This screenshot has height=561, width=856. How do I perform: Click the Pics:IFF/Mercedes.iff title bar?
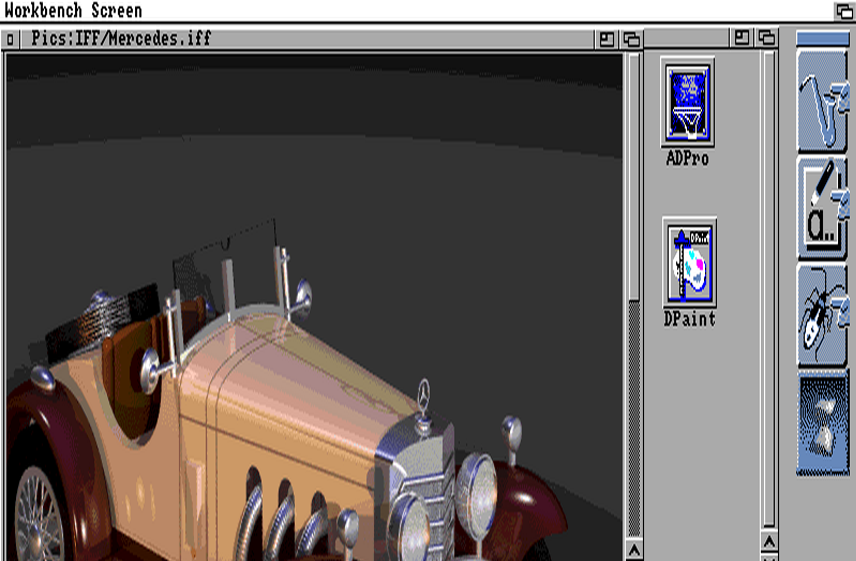pyautogui.click(x=300, y=40)
